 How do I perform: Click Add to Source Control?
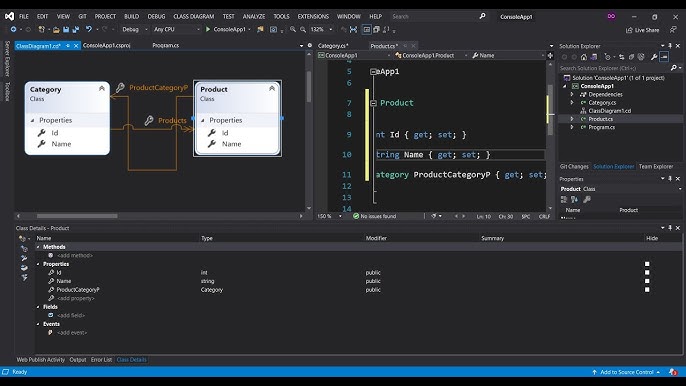tap(626, 372)
